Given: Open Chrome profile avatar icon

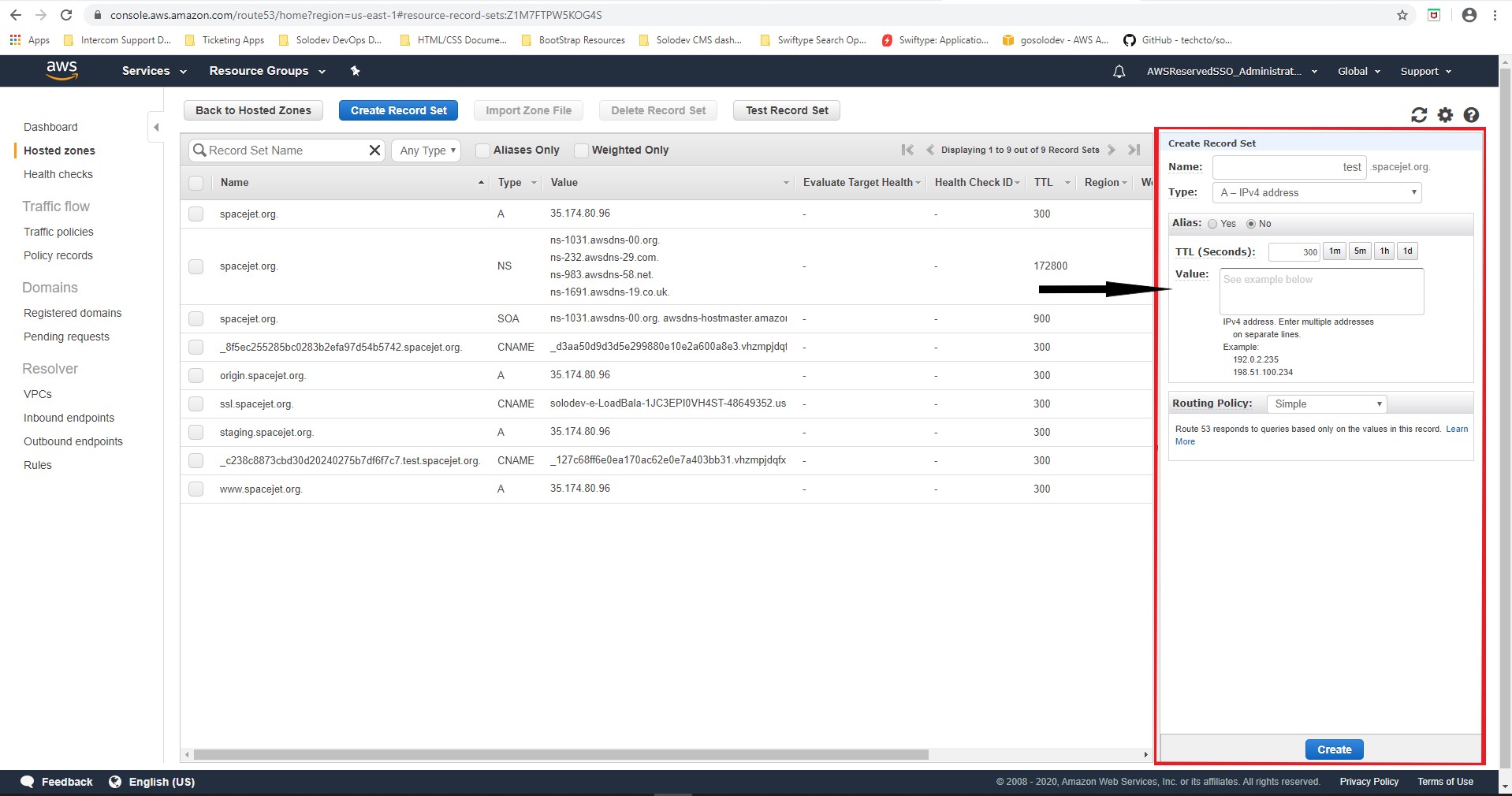Looking at the screenshot, I should point(1469,15).
